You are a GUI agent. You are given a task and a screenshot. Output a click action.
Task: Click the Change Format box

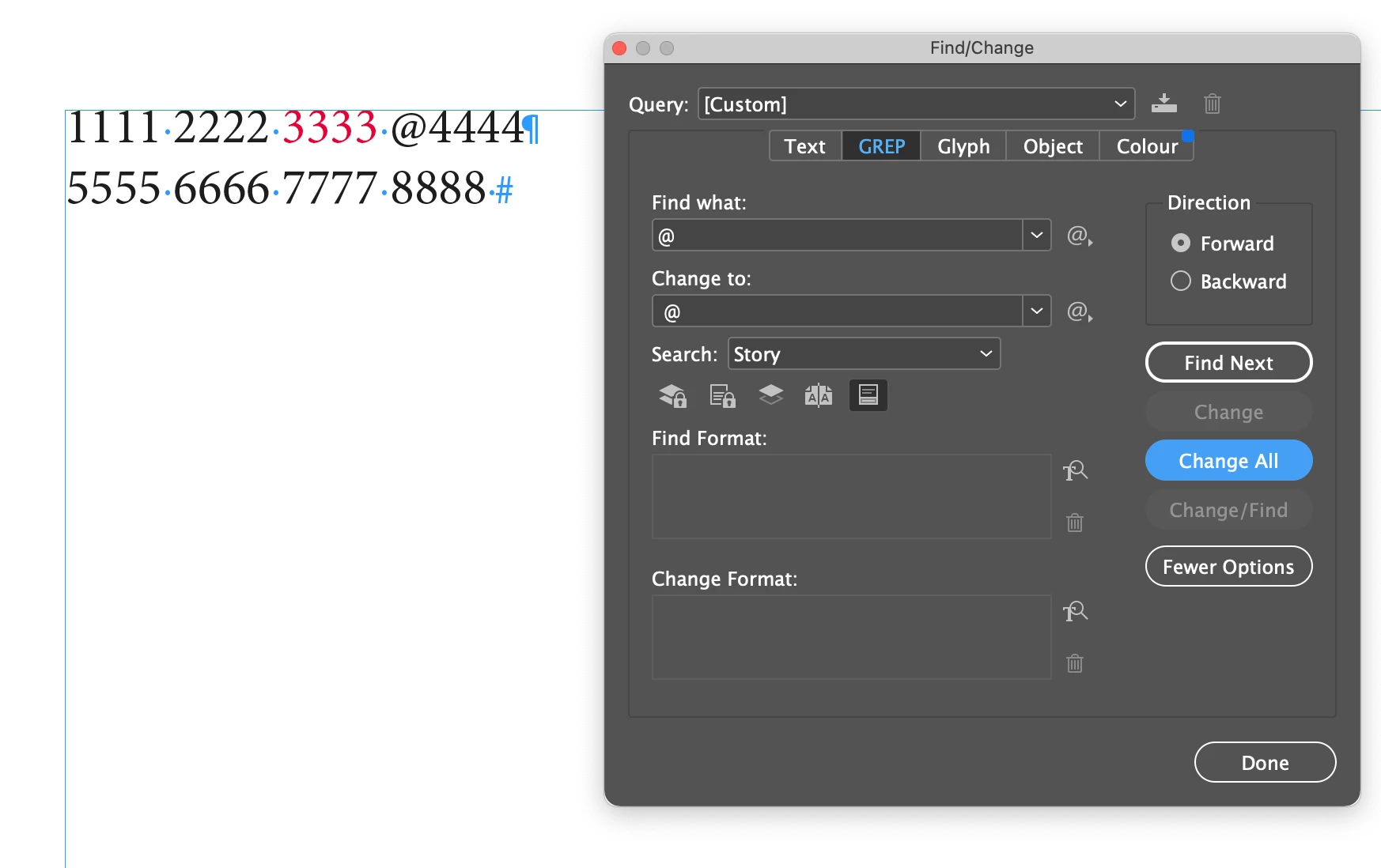coord(851,637)
